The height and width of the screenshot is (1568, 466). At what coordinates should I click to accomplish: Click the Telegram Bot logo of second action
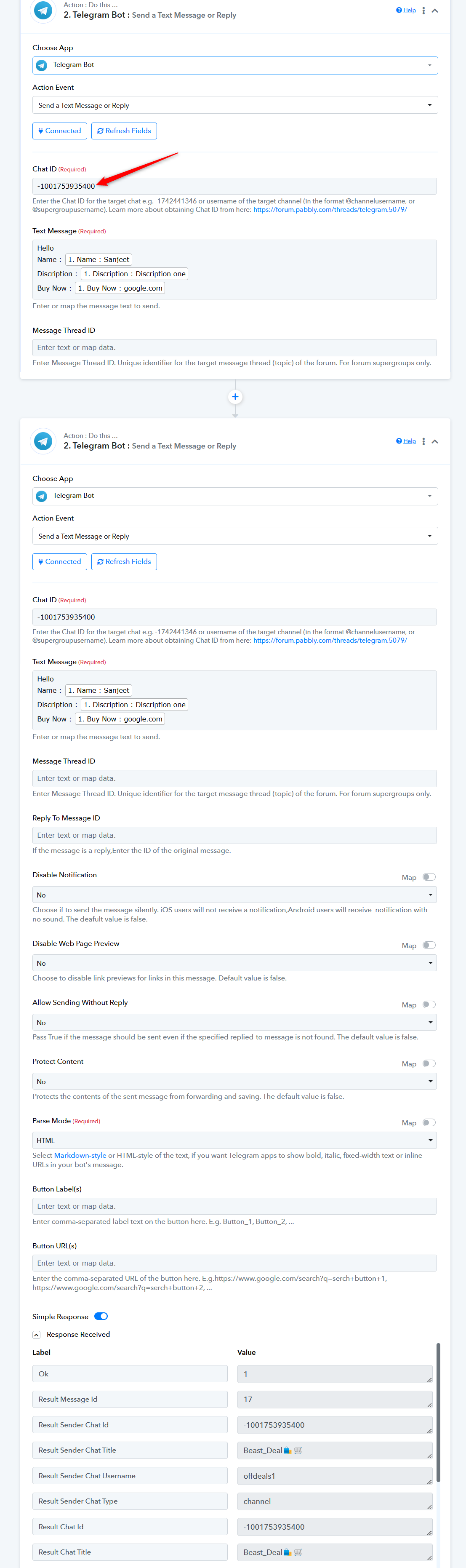43,441
